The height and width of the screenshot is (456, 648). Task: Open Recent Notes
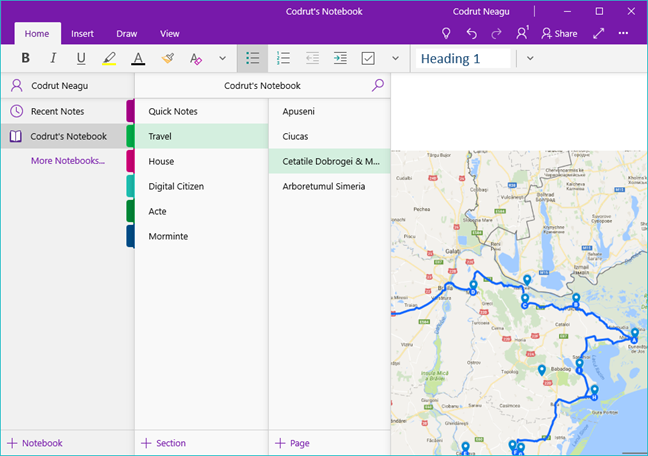coord(64,111)
